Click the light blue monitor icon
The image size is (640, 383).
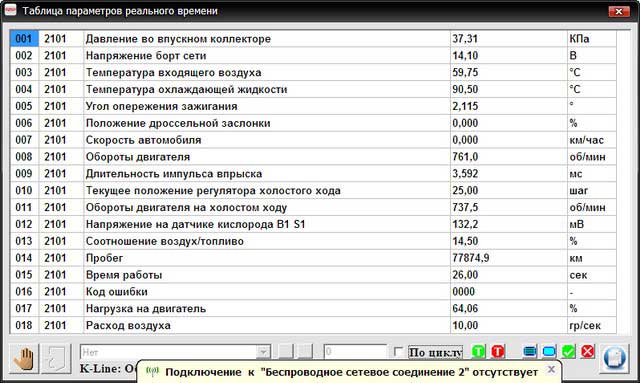[549, 352]
